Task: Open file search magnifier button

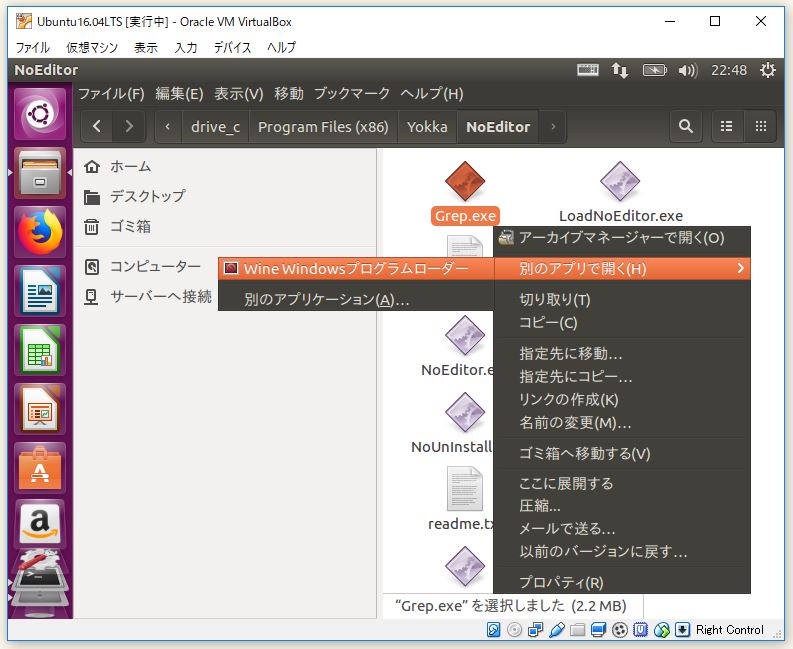Action: tap(686, 126)
